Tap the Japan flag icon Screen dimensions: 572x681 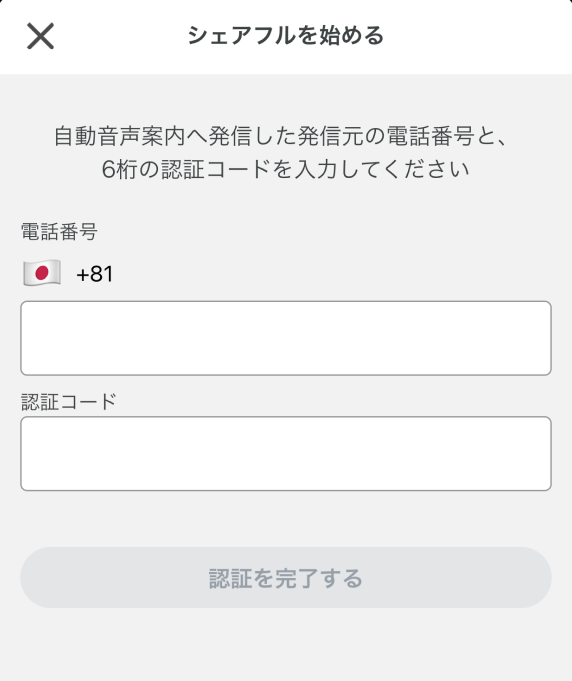click(x=42, y=273)
